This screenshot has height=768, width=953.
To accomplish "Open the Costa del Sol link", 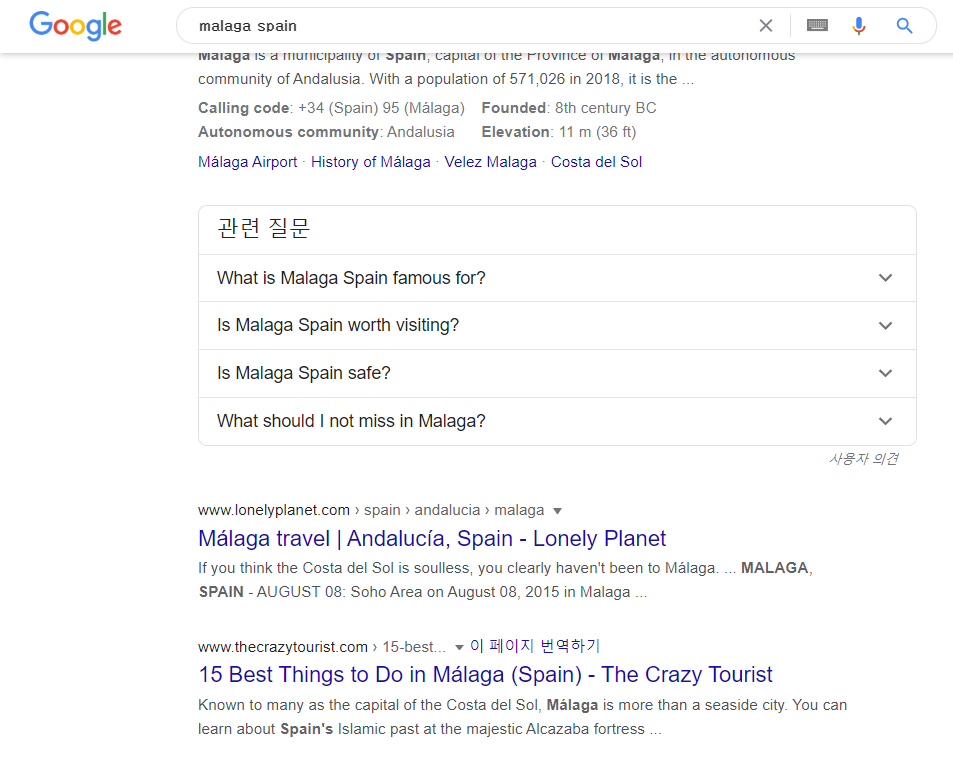I will 596,161.
